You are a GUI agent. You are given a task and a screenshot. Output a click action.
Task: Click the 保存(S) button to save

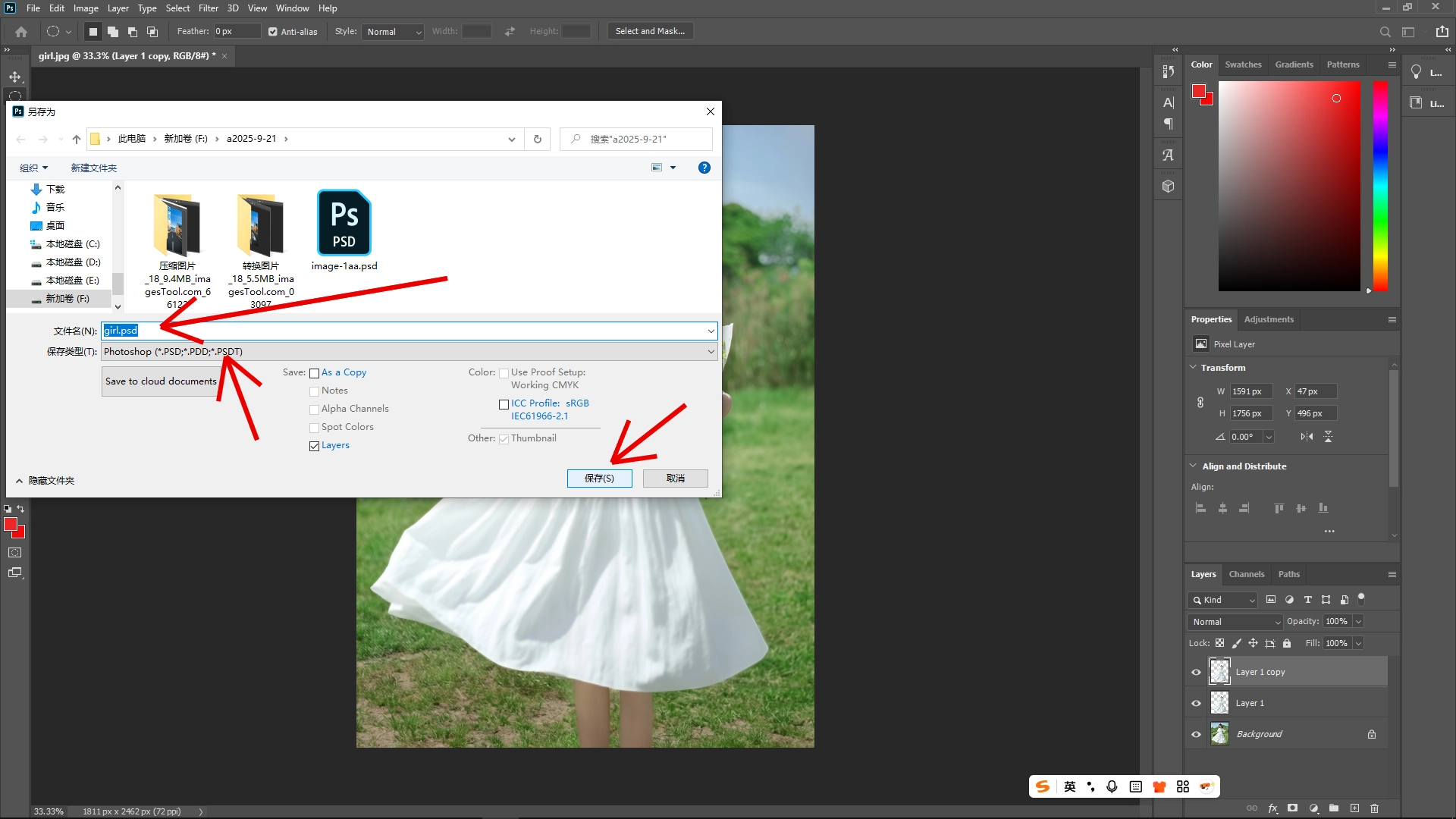599,478
